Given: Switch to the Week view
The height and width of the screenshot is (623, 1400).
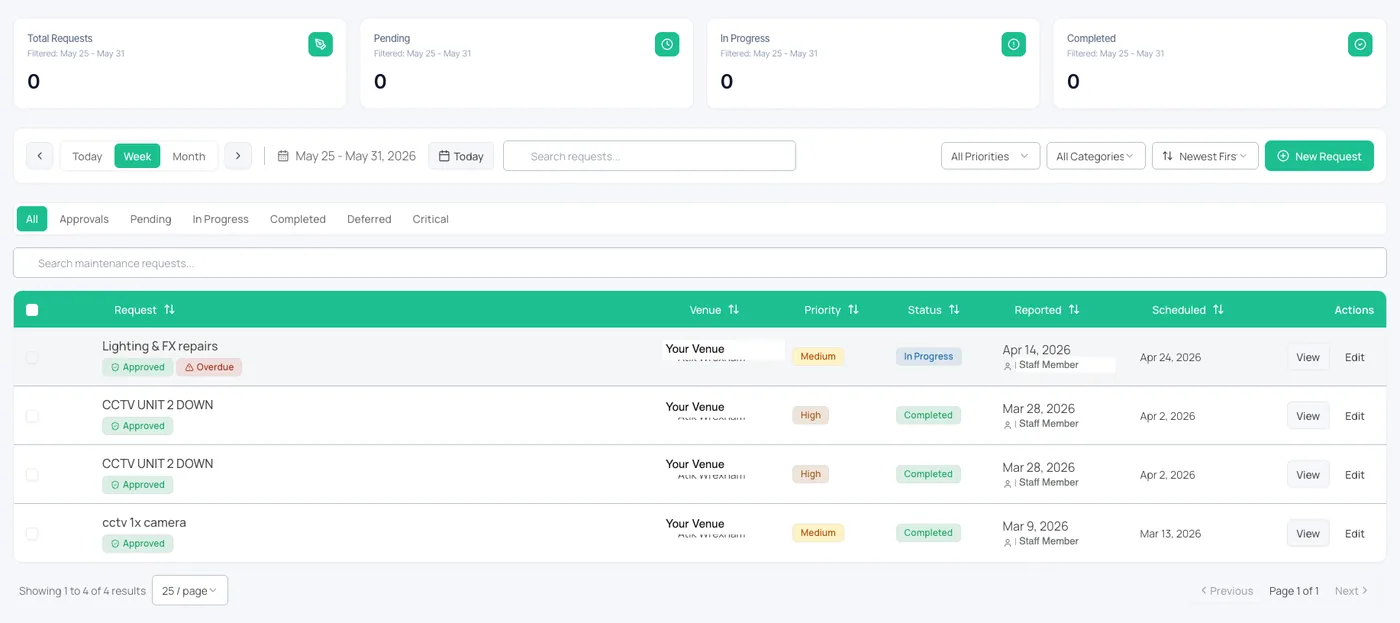Looking at the screenshot, I should click(x=137, y=156).
